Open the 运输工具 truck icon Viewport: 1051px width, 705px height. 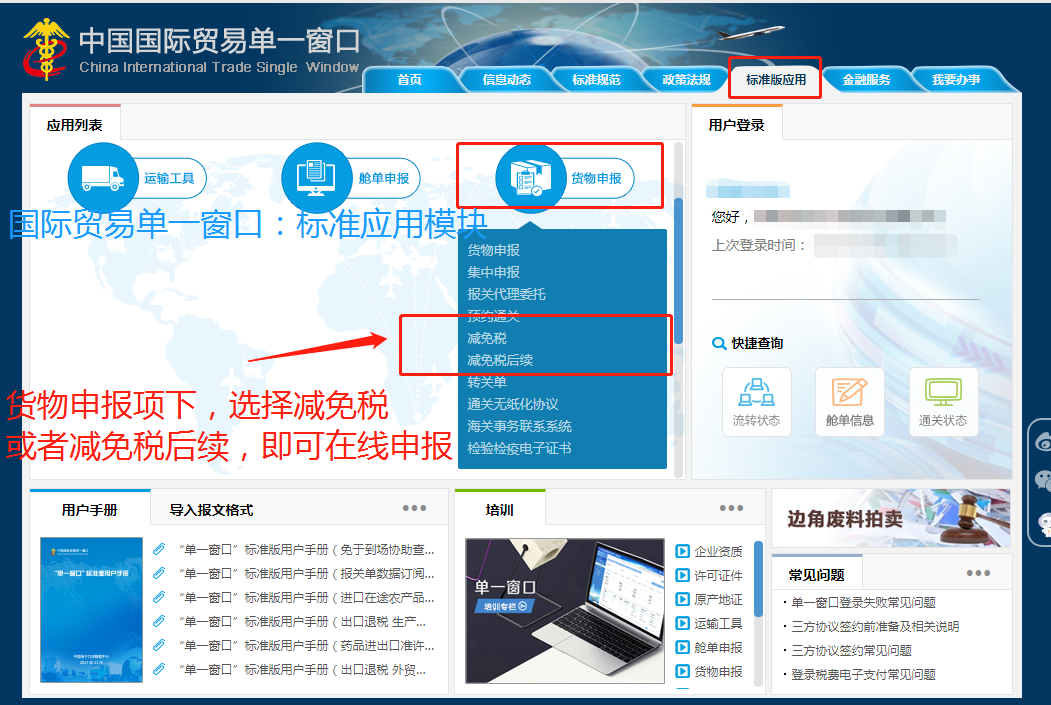[103, 178]
